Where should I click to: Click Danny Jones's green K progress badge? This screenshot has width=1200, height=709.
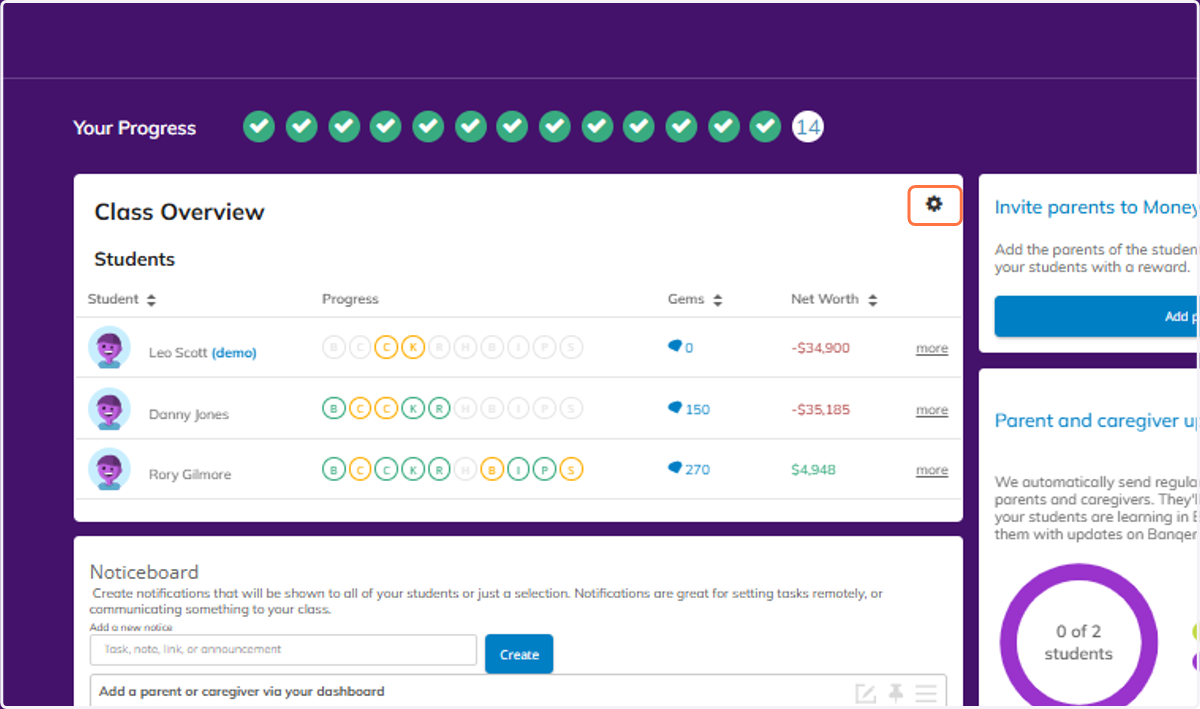(413, 408)
